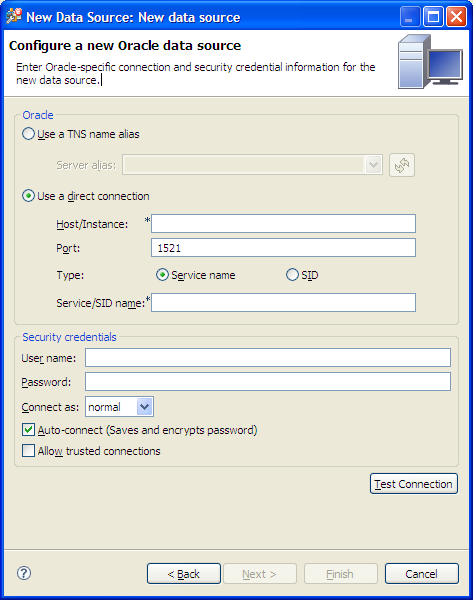Expand the Server alias combo box
Screen dimensions: 475x604
tap(252, 165)
